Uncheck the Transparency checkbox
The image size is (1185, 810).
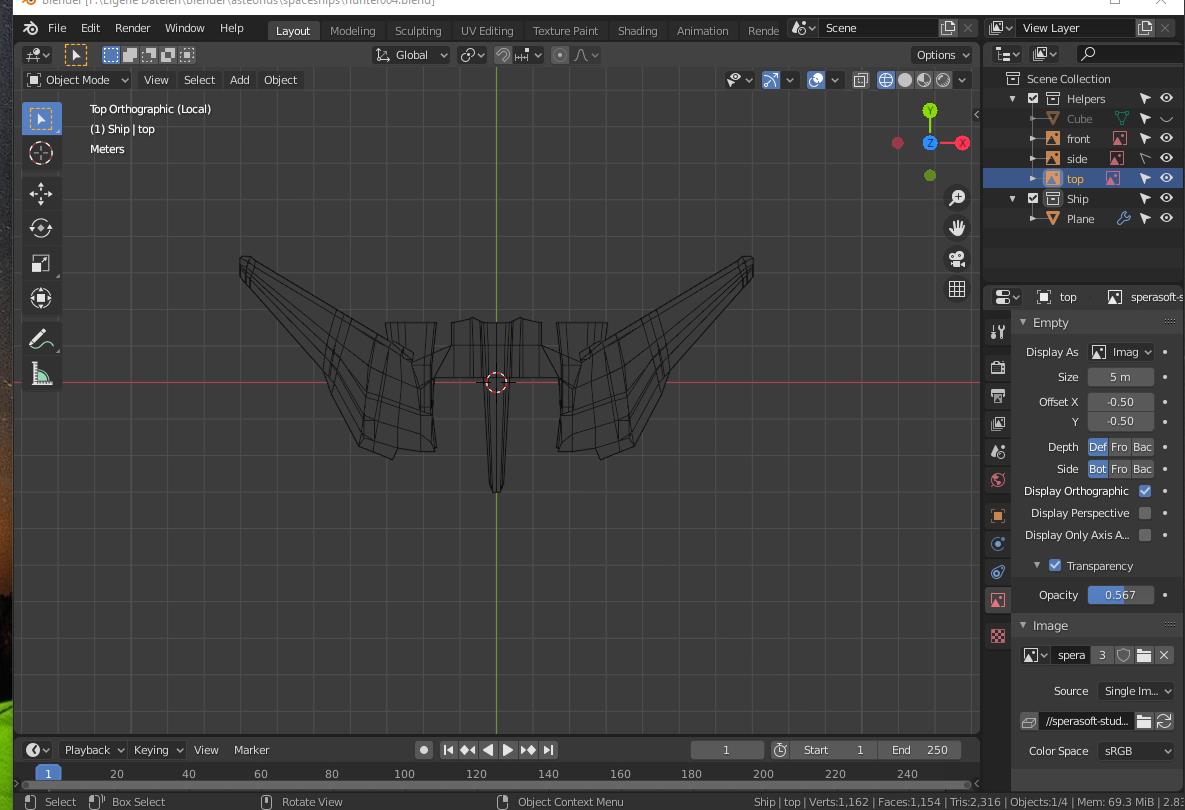(x=1055, y=566)
